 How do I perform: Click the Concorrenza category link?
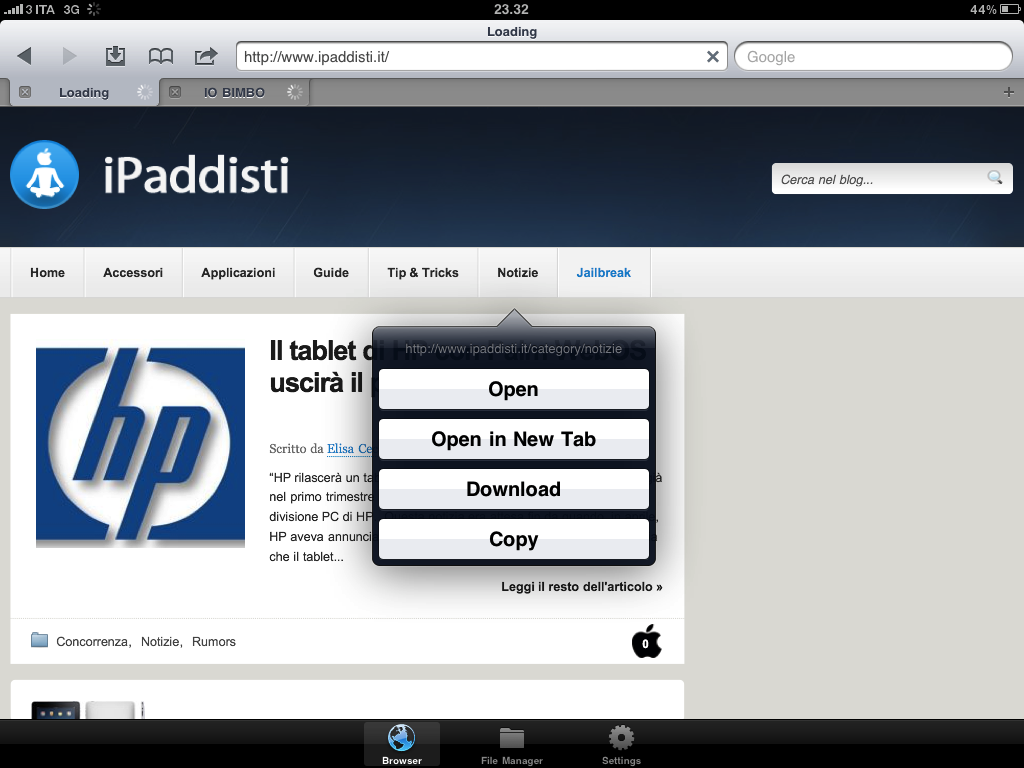92,641
